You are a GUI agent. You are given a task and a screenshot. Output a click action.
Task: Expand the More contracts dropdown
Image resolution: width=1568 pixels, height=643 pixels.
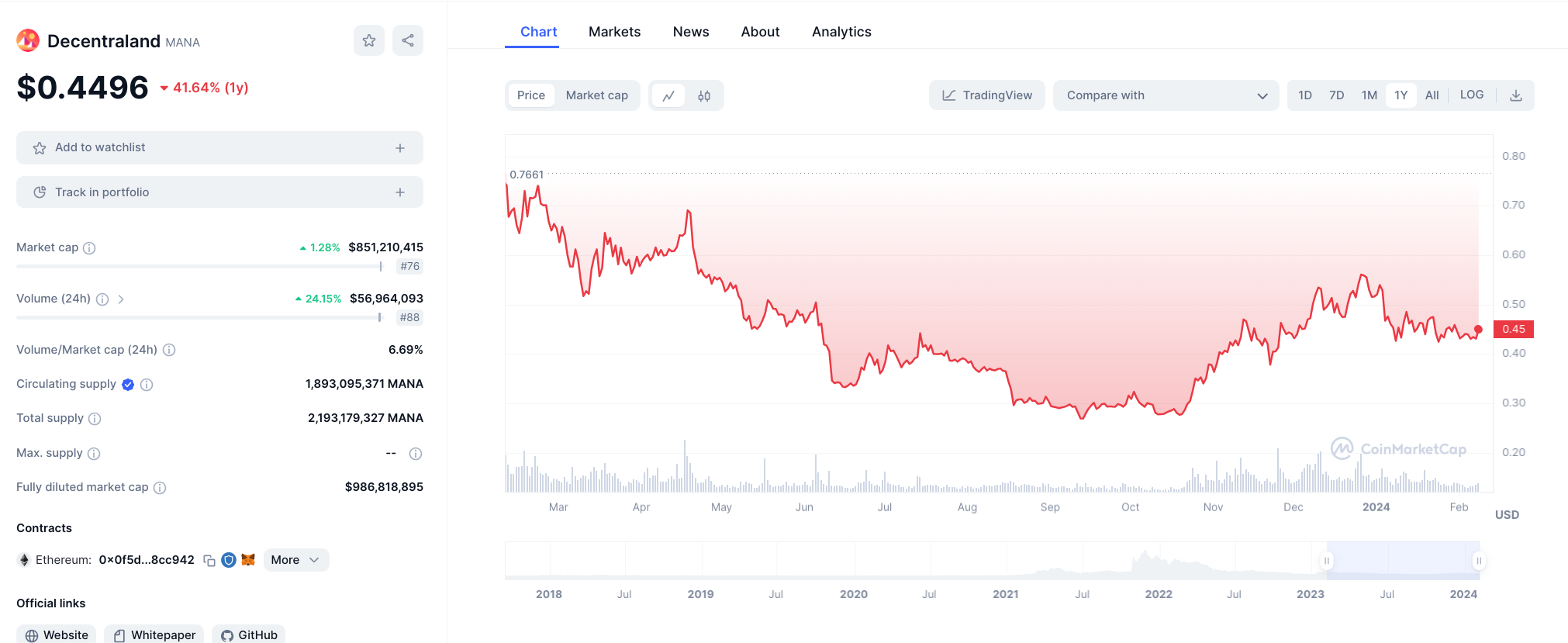295,560
